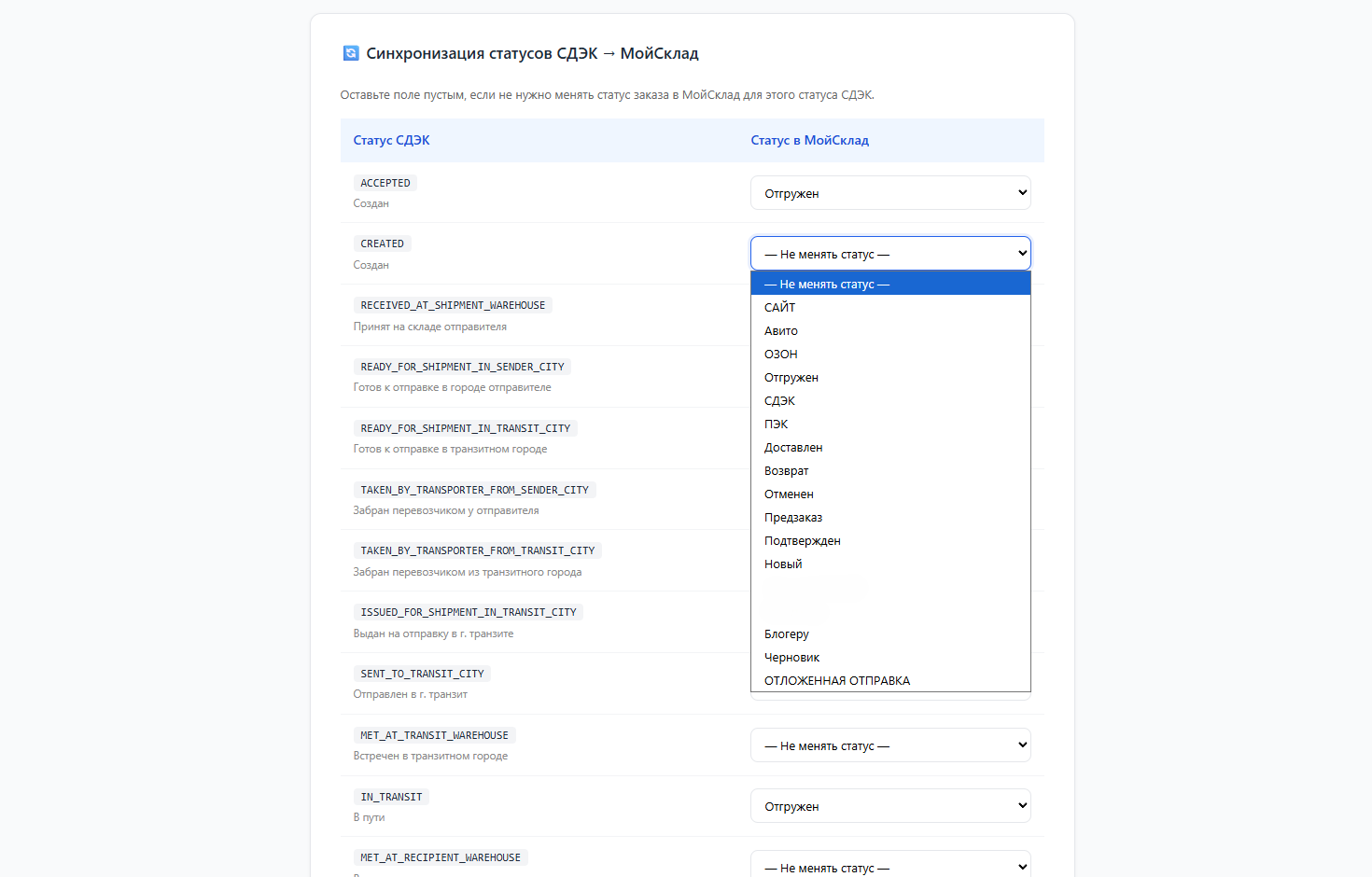Click the "MET_AT_RECIPIENT_WAREHOUSE" code tag
This screenshot has height=877, width=1372.
tap(441, 857)
